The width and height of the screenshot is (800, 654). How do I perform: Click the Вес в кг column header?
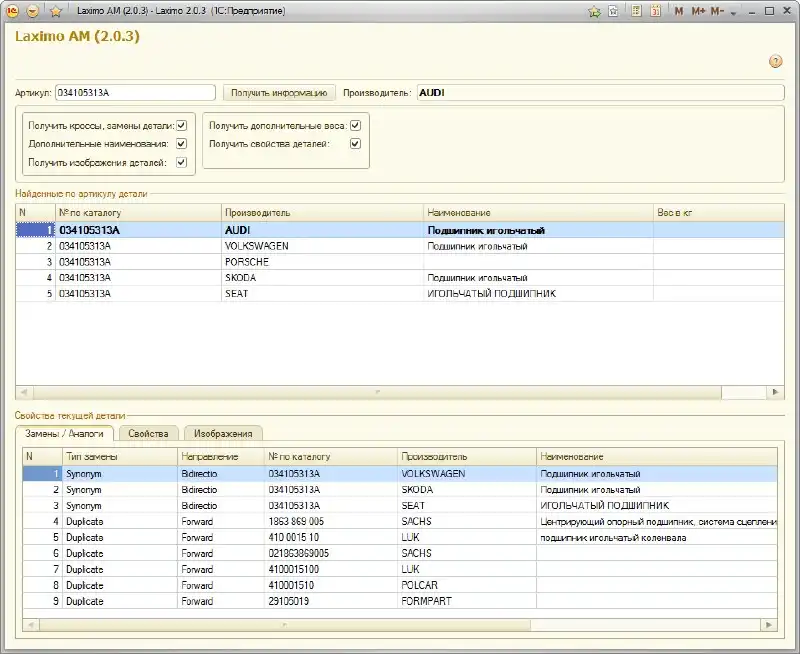click(719, 213)
